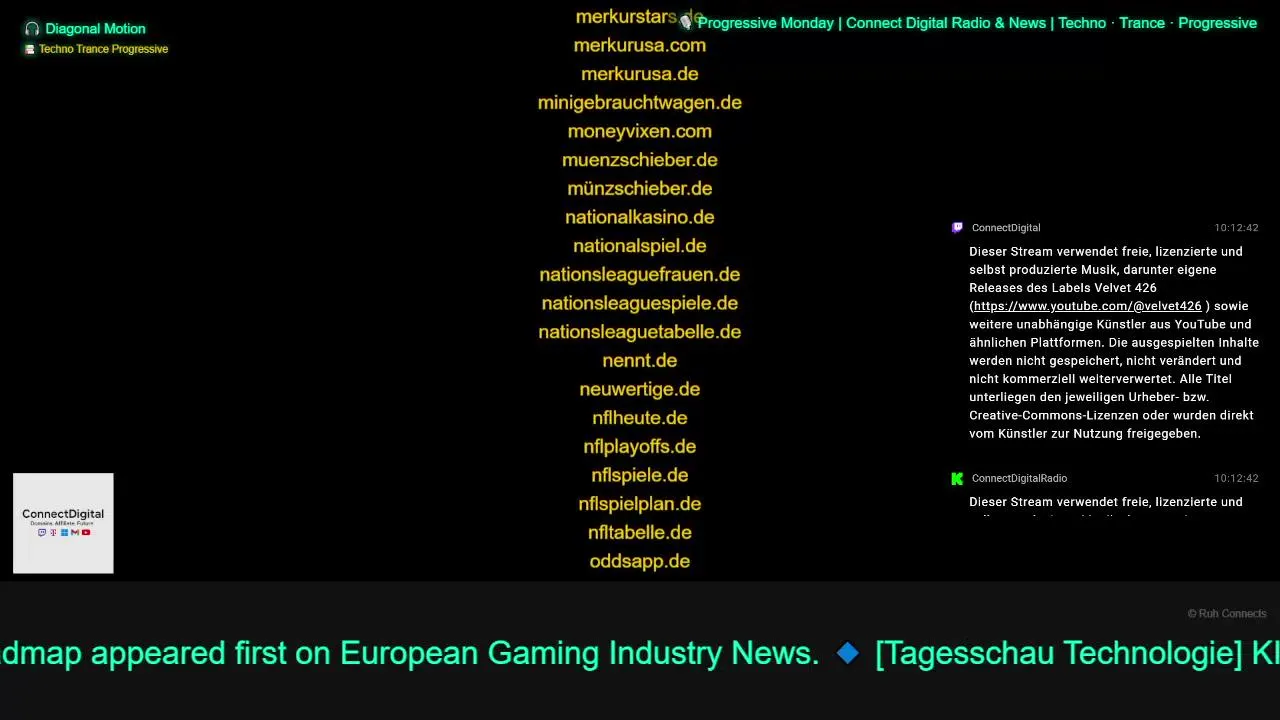Select nationsleaguespiele.de in the domain list
The width and height of the screenshot is (1280, 720).
tap(640, 303)
